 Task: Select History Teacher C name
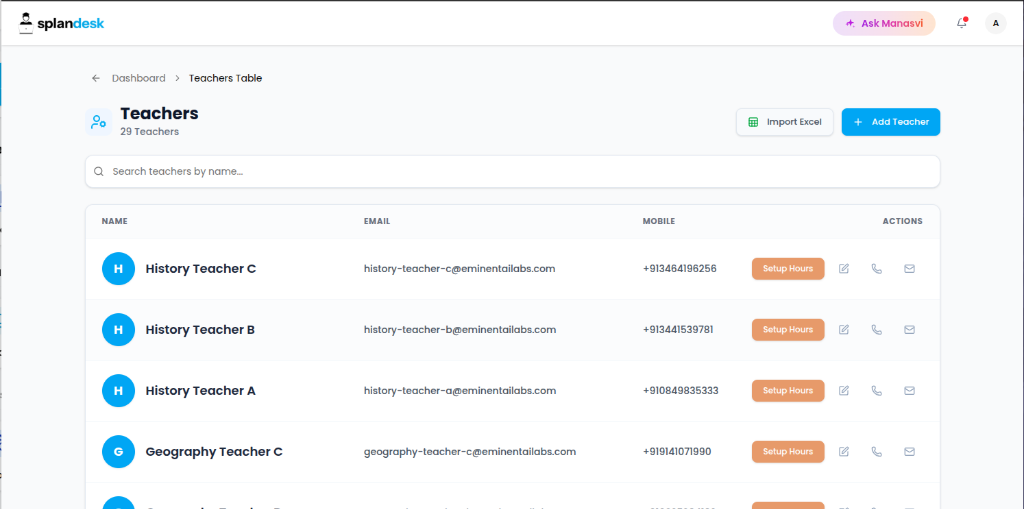[x=200, y=269]
